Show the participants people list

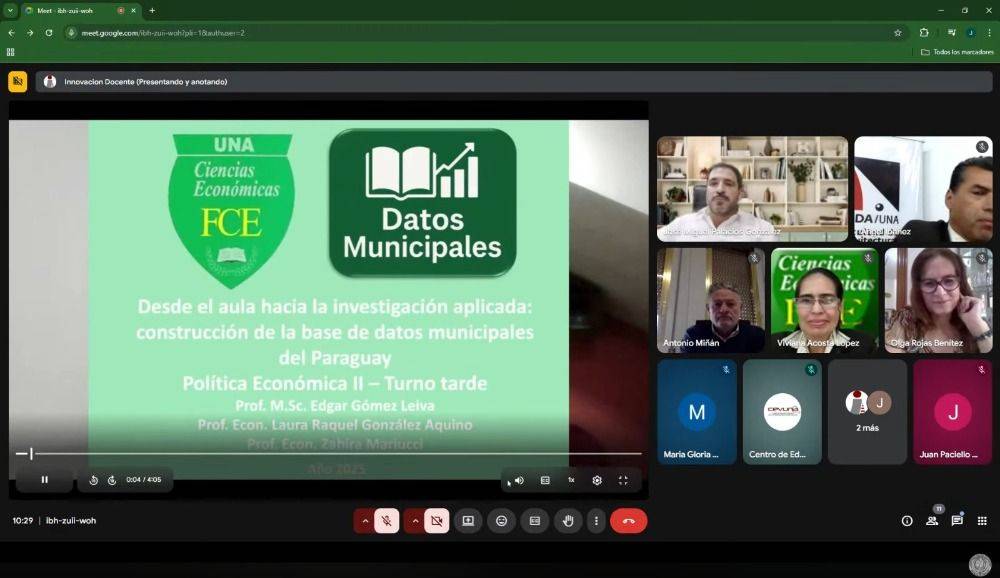point(932,521)
